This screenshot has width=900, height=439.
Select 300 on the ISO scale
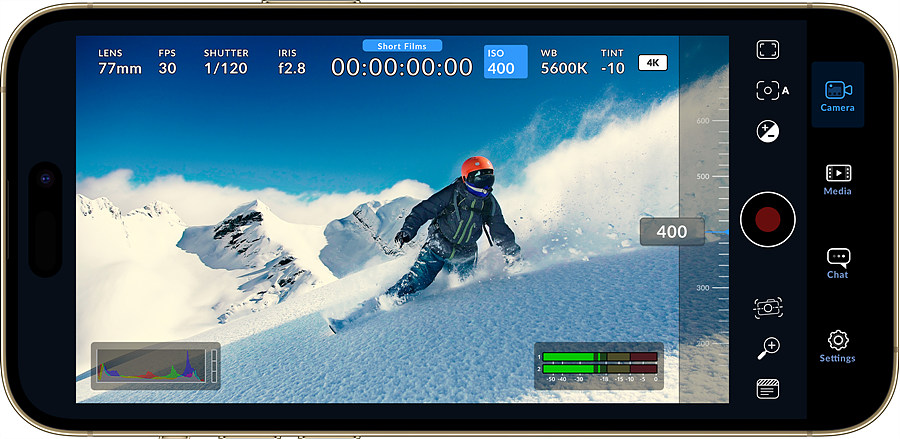703,288
